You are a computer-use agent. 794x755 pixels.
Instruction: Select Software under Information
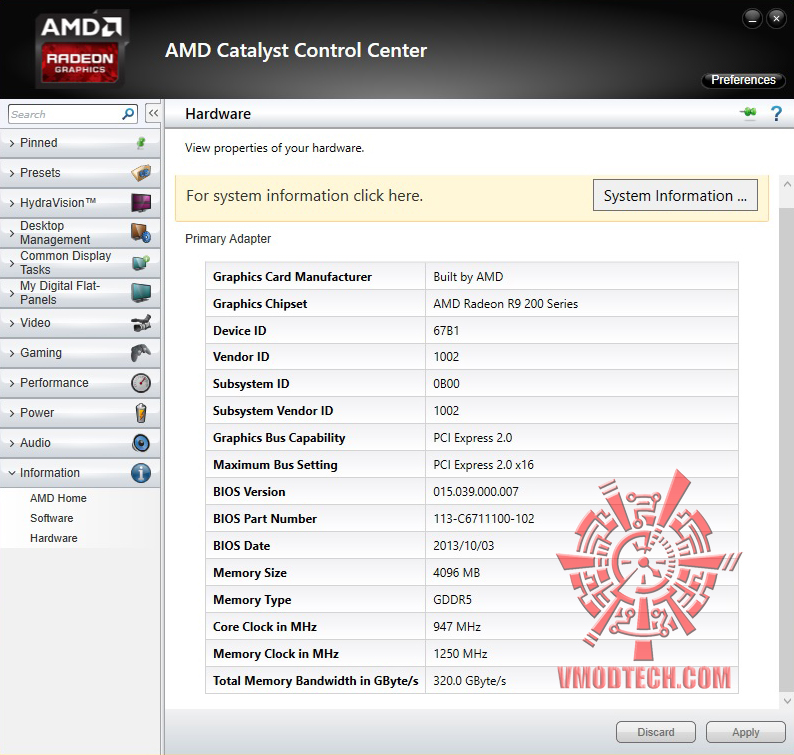[x=52, y=518]
